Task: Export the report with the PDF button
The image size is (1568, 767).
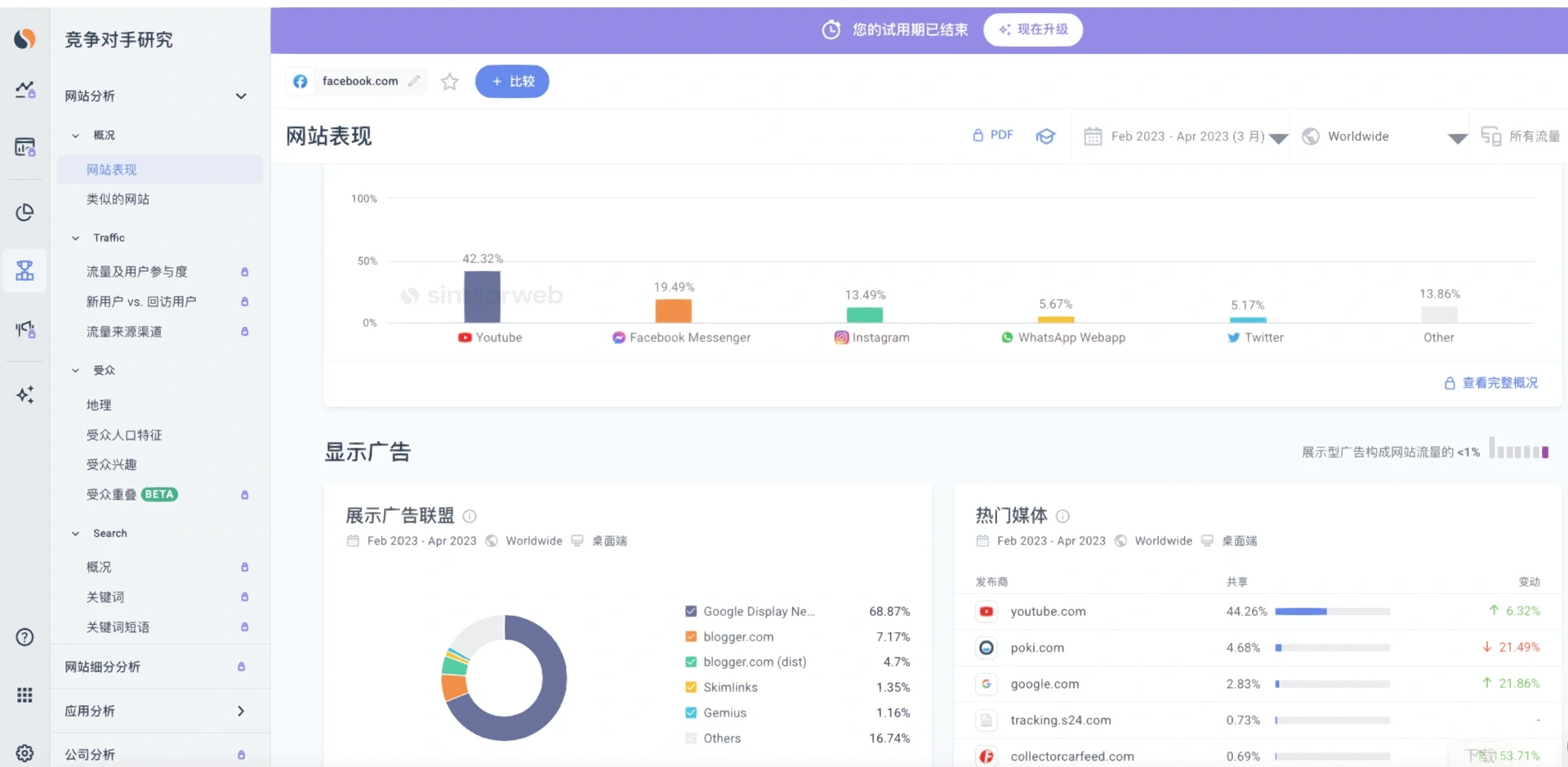Action: (x=992, y=136)
